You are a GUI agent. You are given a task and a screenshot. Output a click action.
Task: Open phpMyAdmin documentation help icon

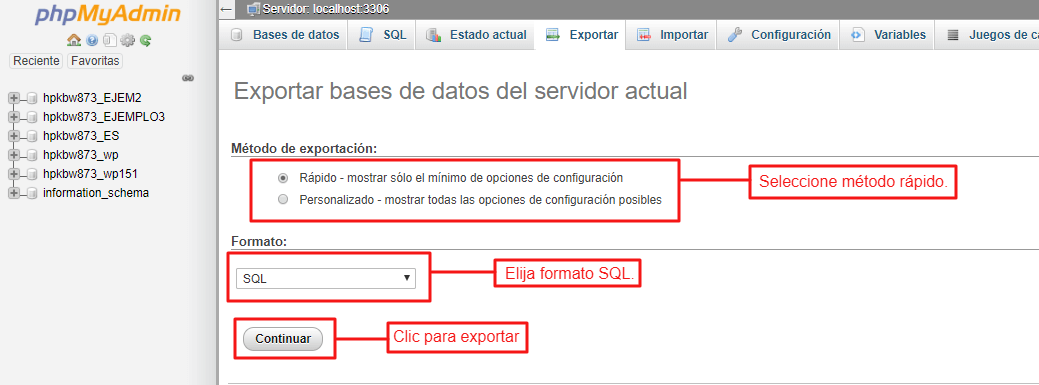[x=92, y=40]
